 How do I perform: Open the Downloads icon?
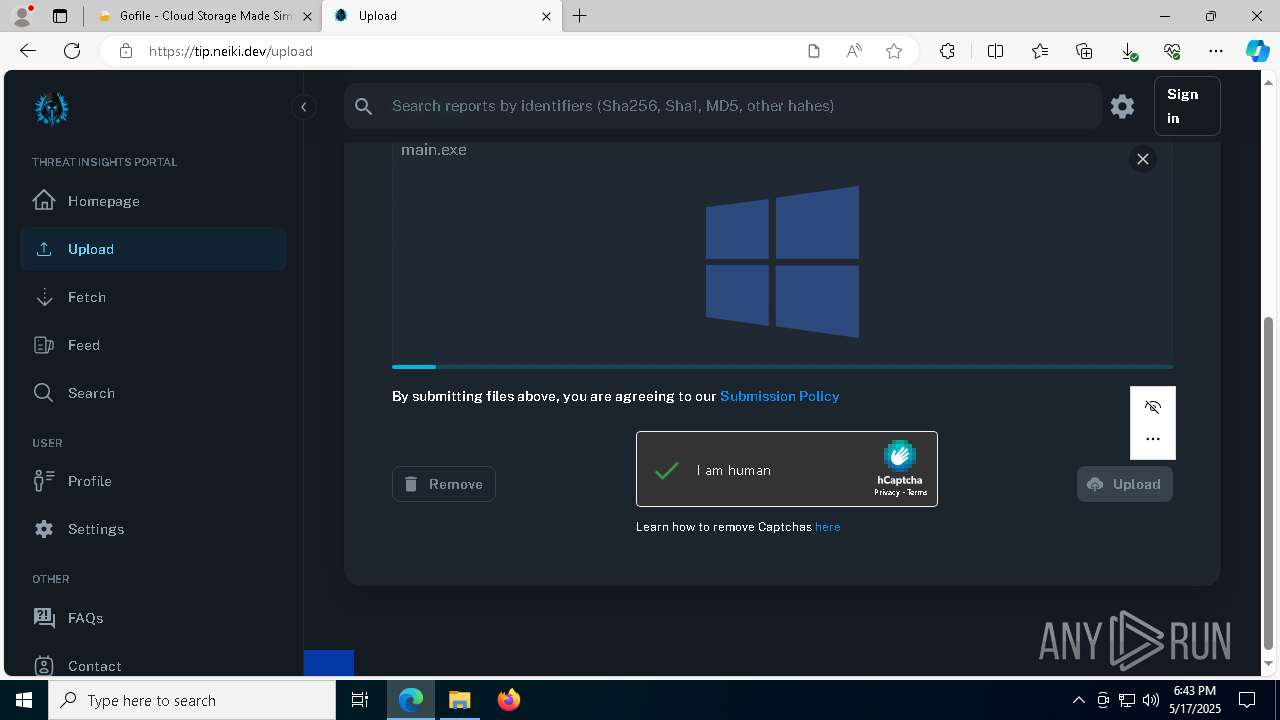(1128, 51)
